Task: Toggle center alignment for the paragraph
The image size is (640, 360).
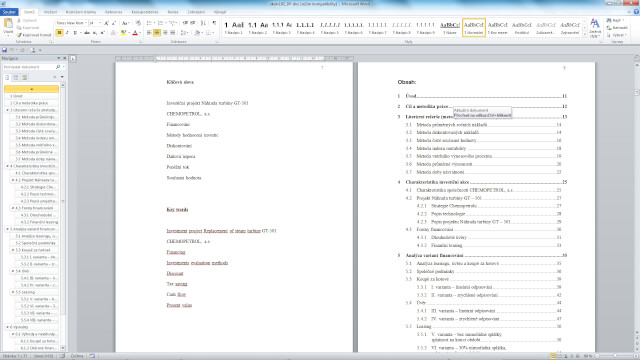Action: tap(157, 33)
